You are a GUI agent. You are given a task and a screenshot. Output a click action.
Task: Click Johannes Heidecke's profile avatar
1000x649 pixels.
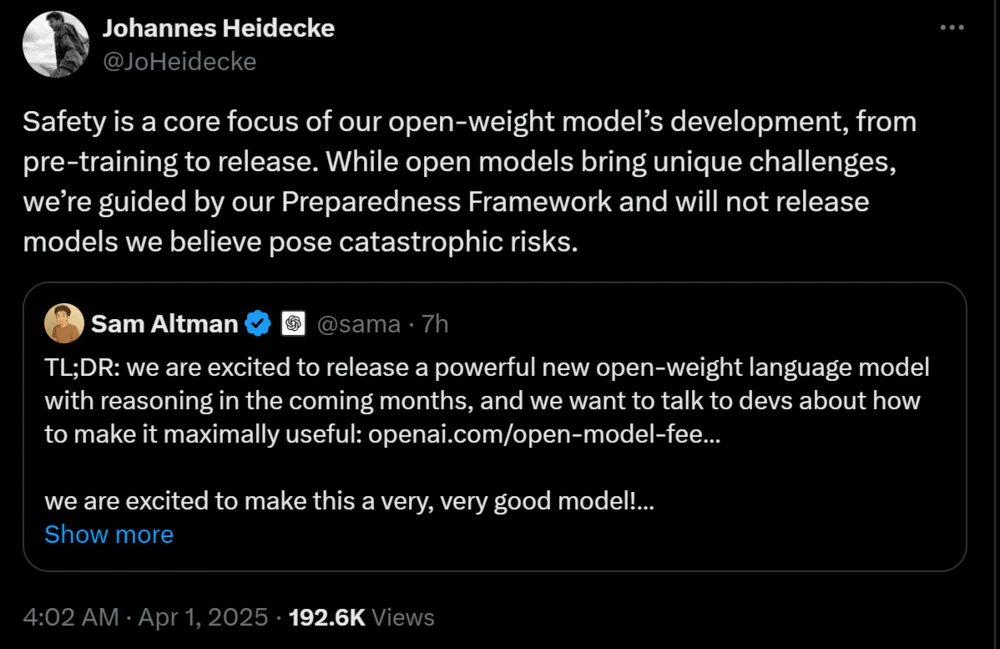click(x=57, y=45)
